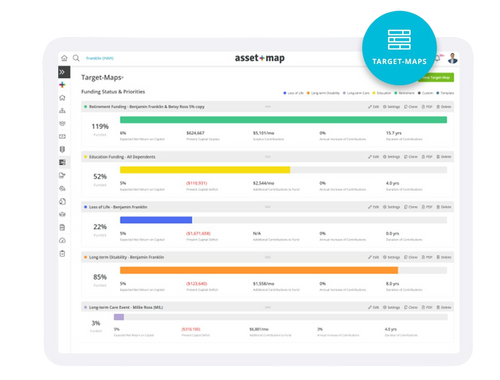Open the cash/money icon in sidebar
This screenshot has height=380, width=500.
[62, 136]
